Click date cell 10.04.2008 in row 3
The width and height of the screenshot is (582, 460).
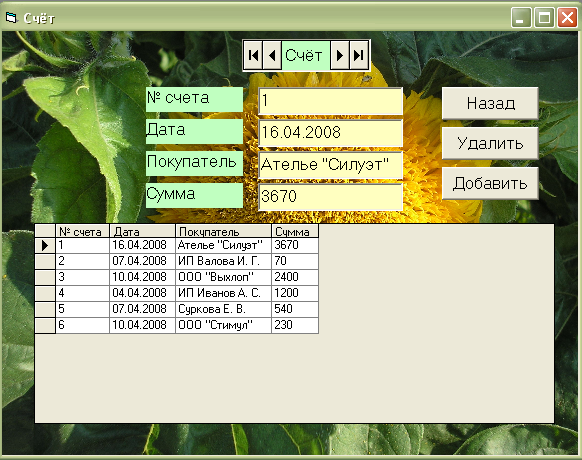pyautogui.click(x=142, y=277)
